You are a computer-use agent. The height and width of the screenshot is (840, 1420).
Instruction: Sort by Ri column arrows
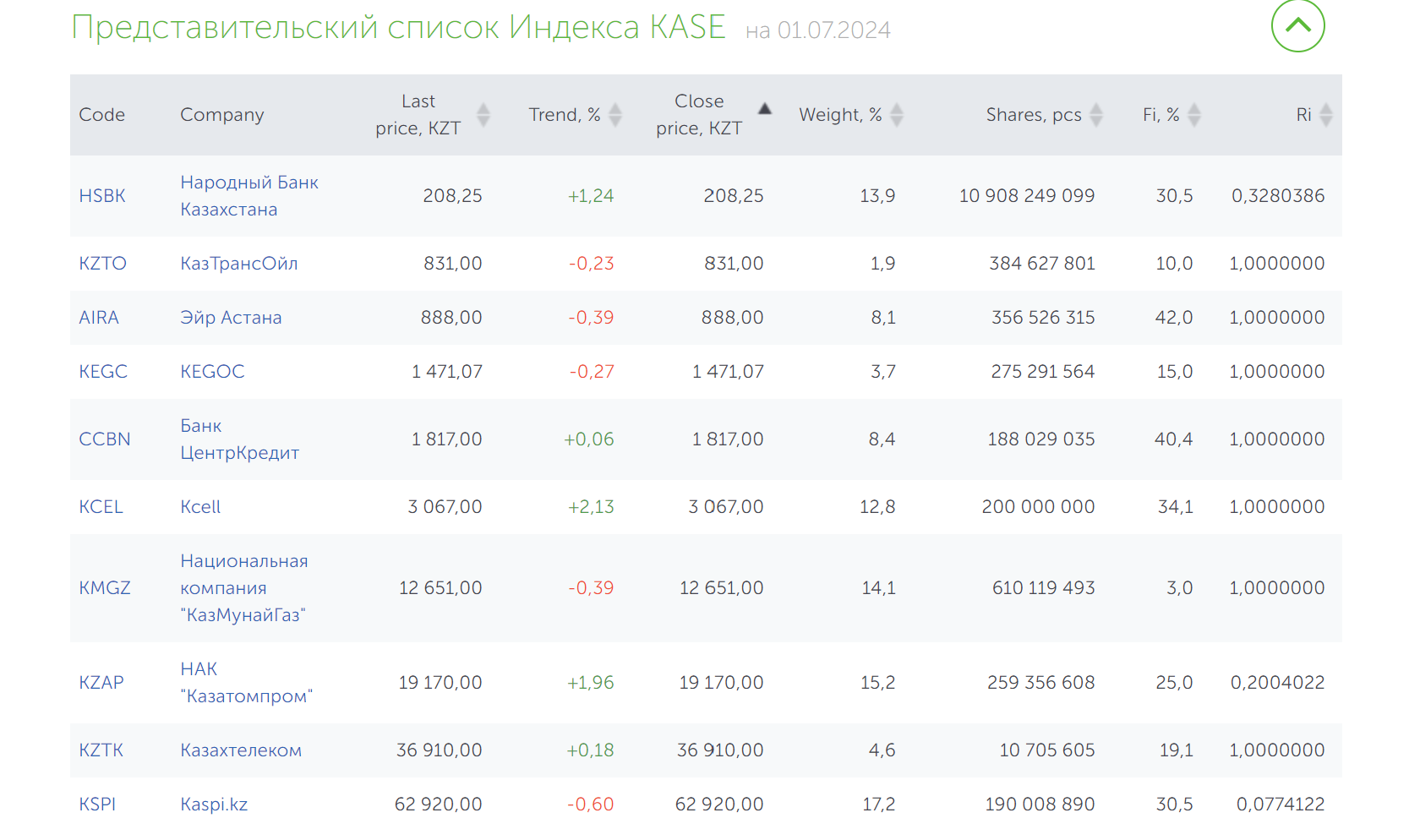pyautogui.click(x=1326, y=115)
